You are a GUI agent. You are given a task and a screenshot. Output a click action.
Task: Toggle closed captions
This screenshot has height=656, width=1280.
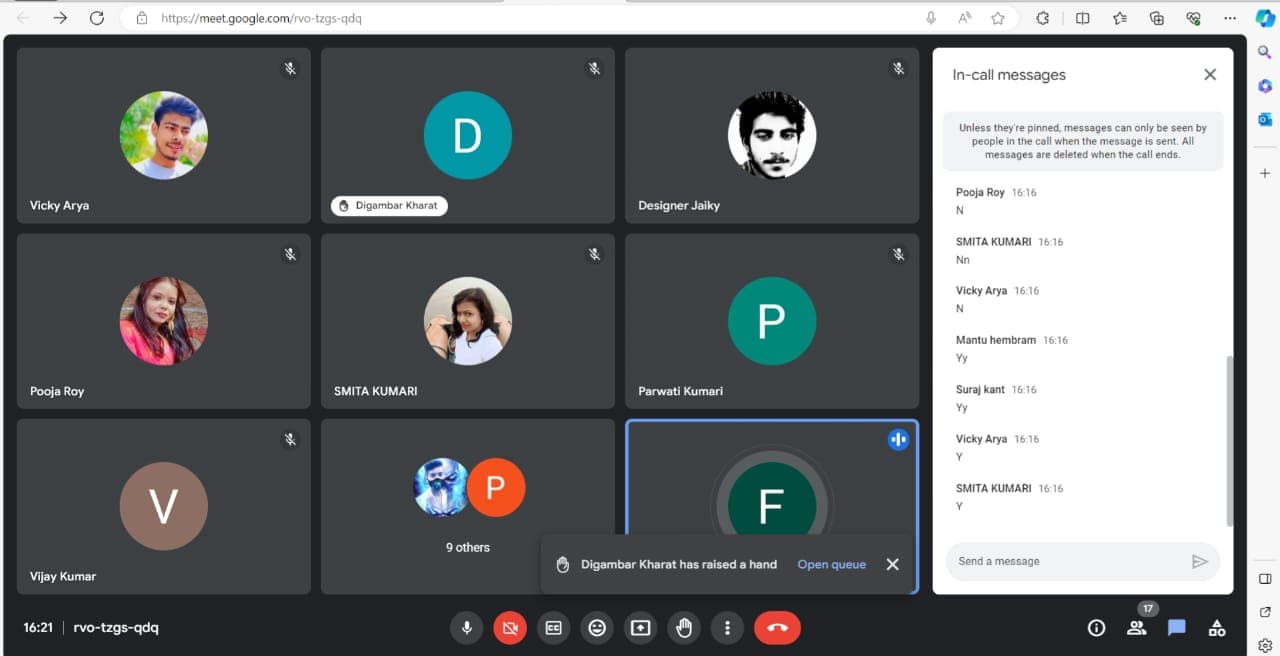[x=553, y=628]
